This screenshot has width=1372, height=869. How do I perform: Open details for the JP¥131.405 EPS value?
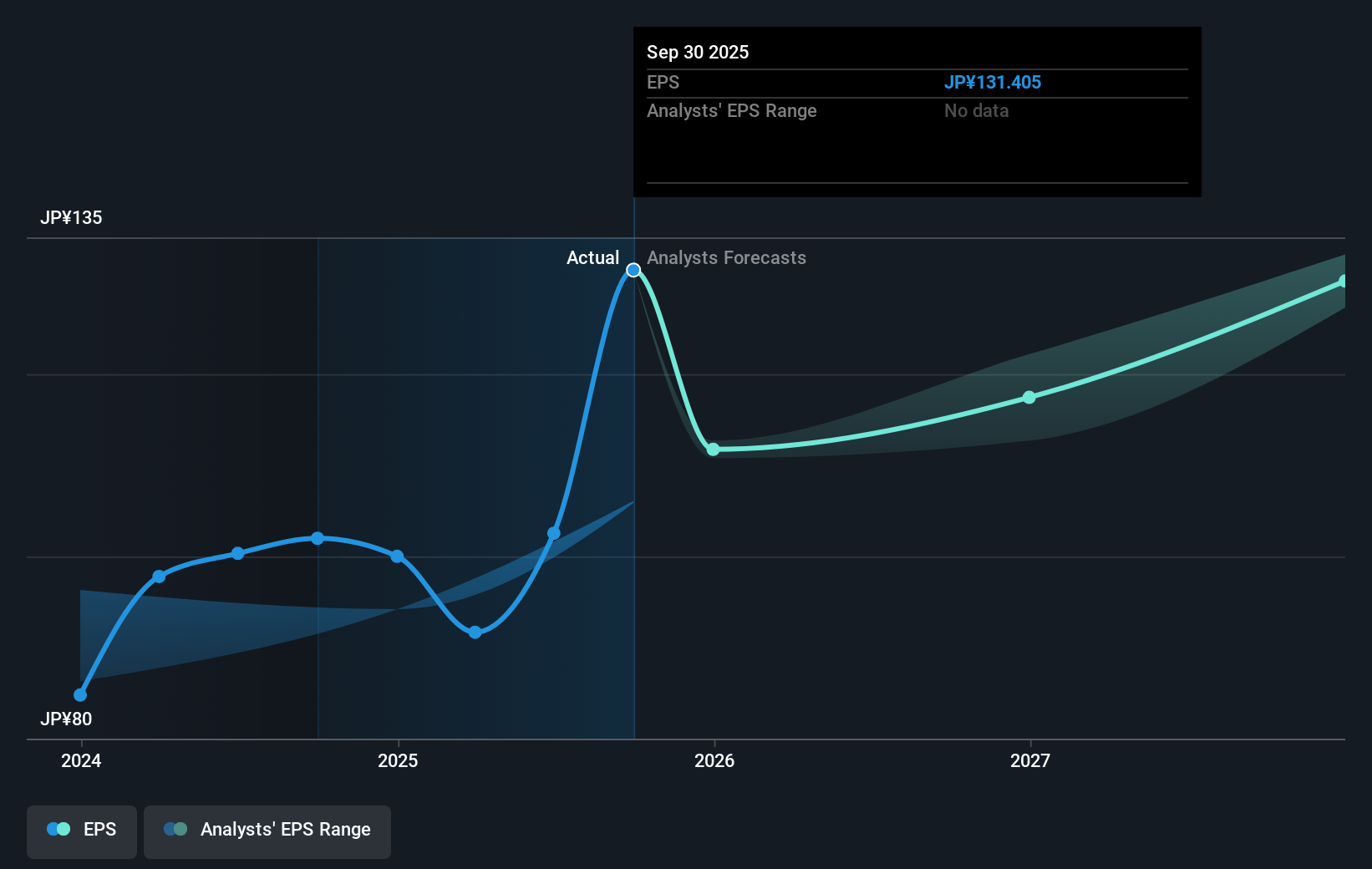(993, 82)
